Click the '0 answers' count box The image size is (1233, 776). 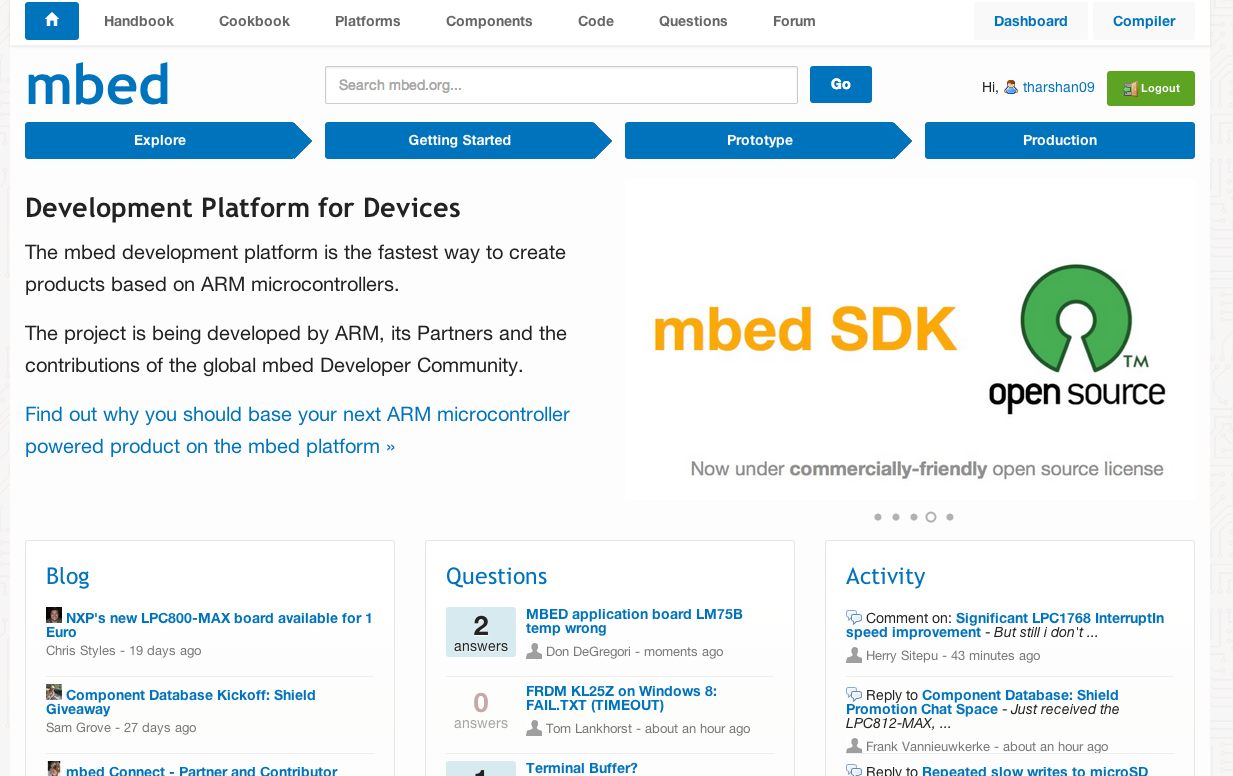(x=481, y=709)
